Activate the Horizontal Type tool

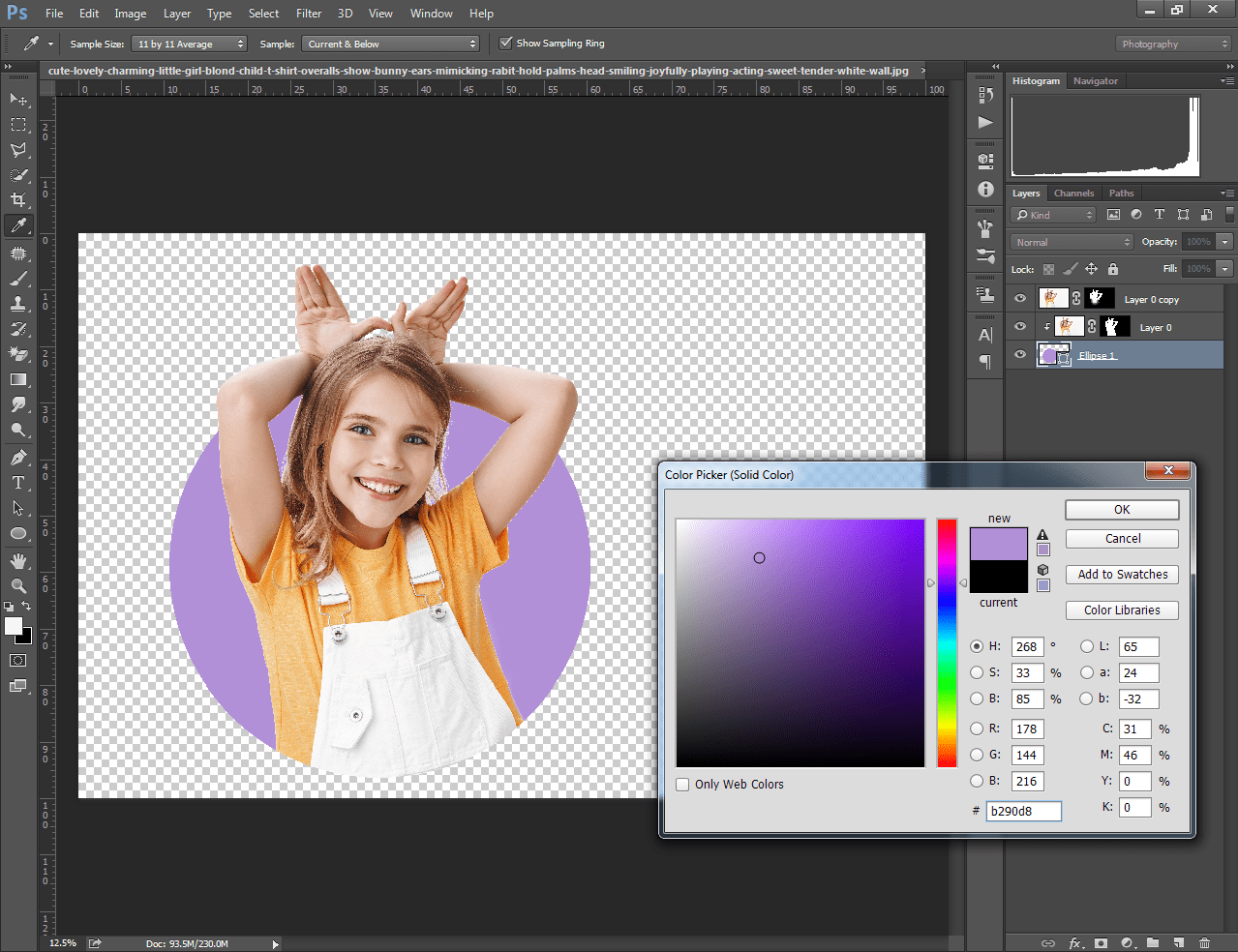18,483
